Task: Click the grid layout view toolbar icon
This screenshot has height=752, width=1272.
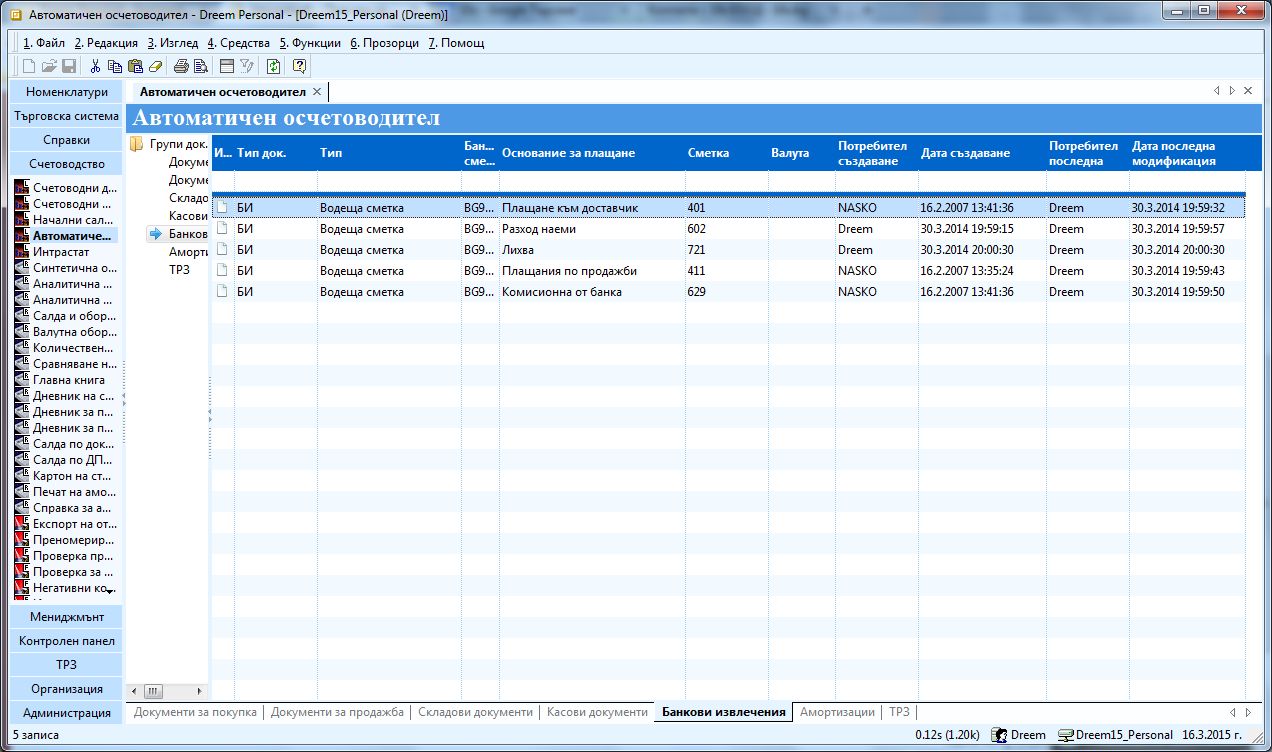Action: [x=227, y=66]
